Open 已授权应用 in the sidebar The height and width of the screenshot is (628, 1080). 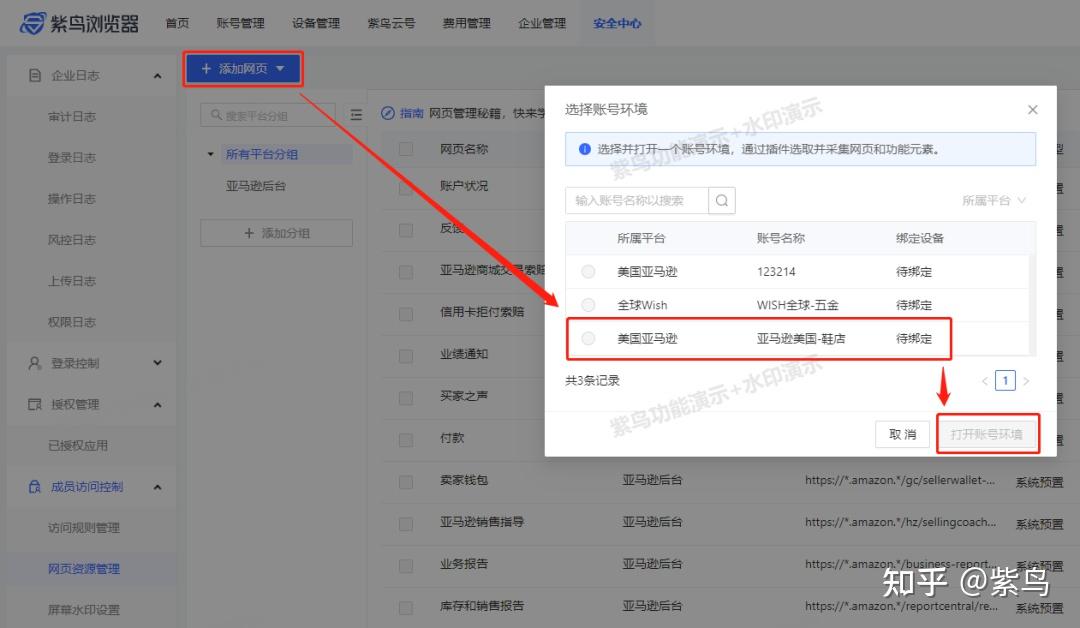pyautogui.click(x=78, y=446)
